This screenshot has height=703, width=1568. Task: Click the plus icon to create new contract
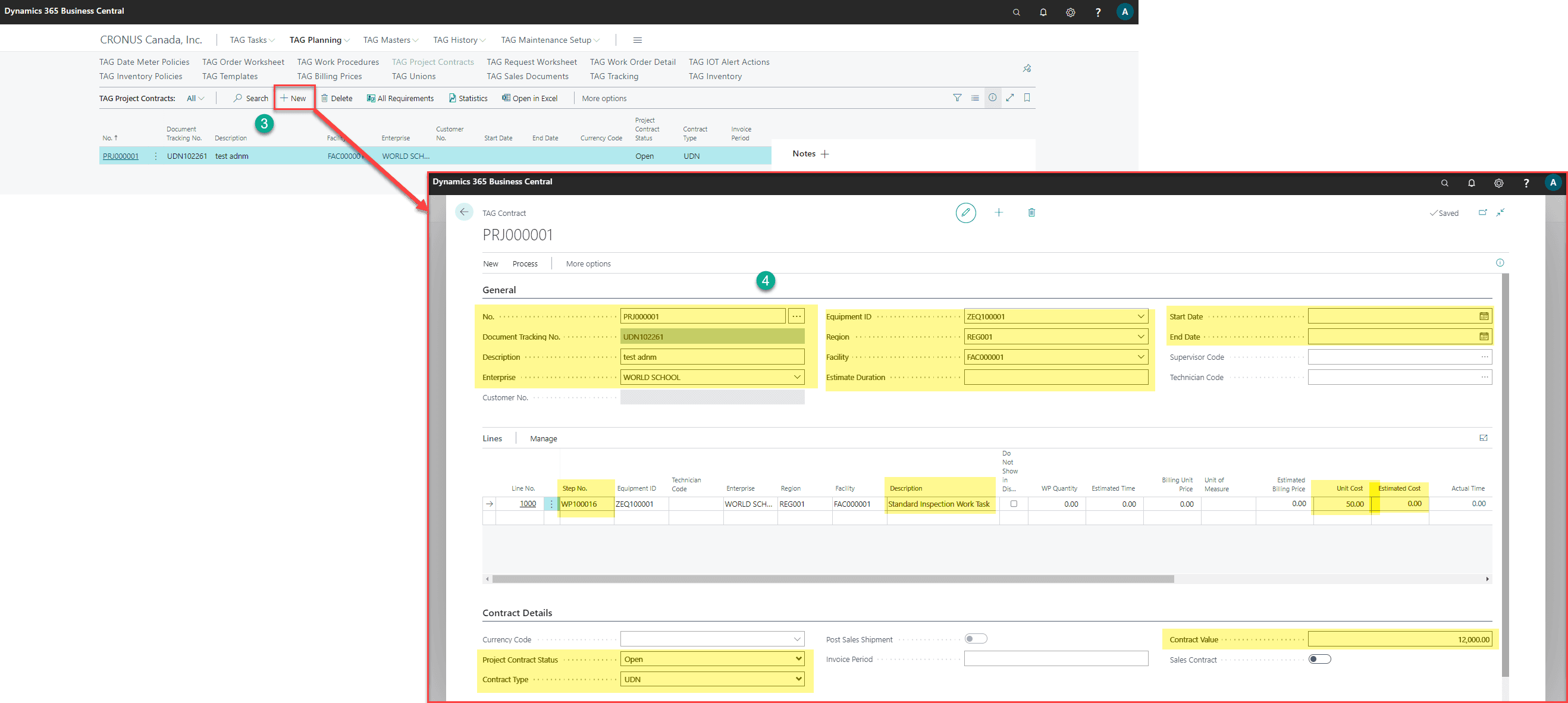(x=998, y=212)
